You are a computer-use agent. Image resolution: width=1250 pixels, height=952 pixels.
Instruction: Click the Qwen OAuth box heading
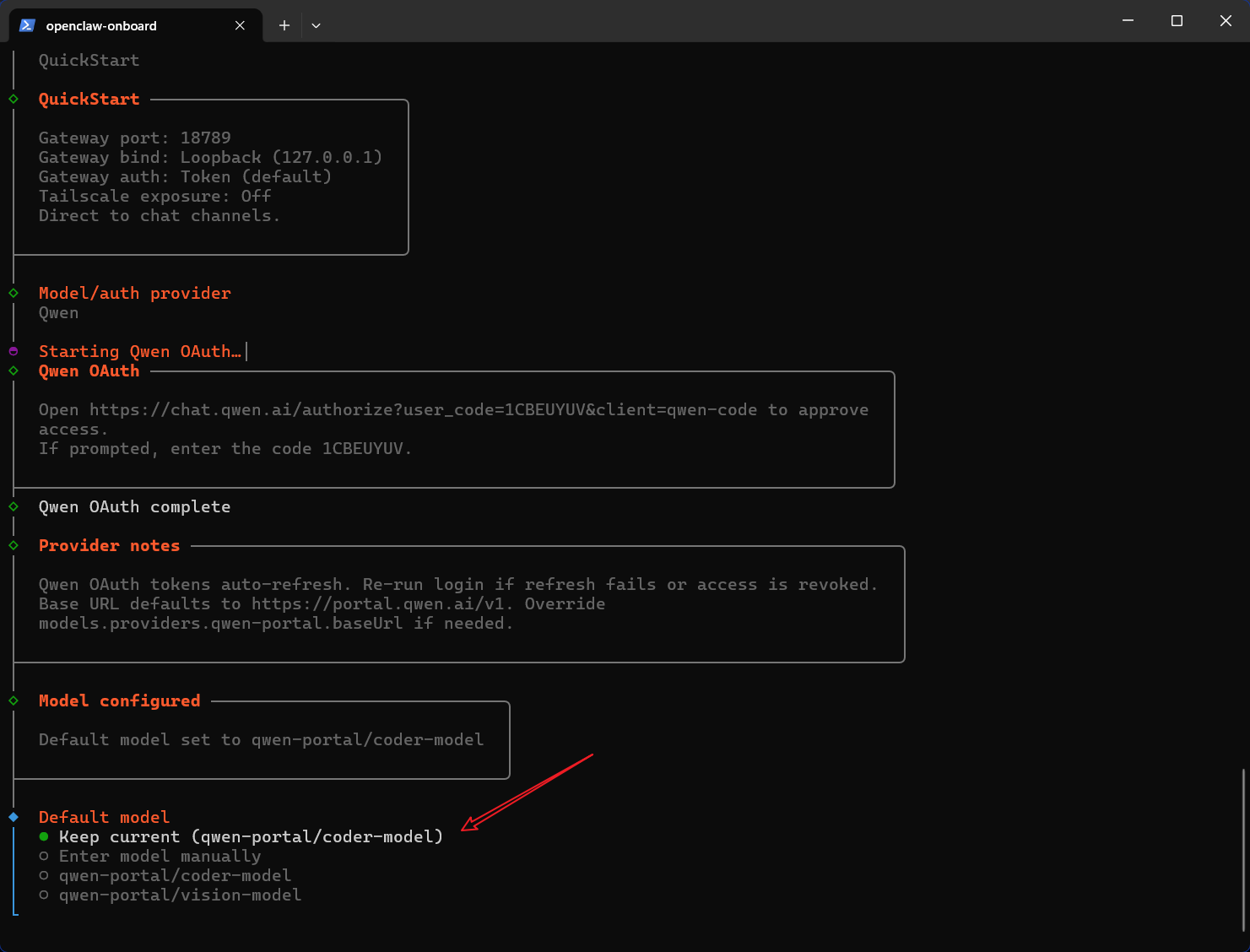(x=89, y=371)
